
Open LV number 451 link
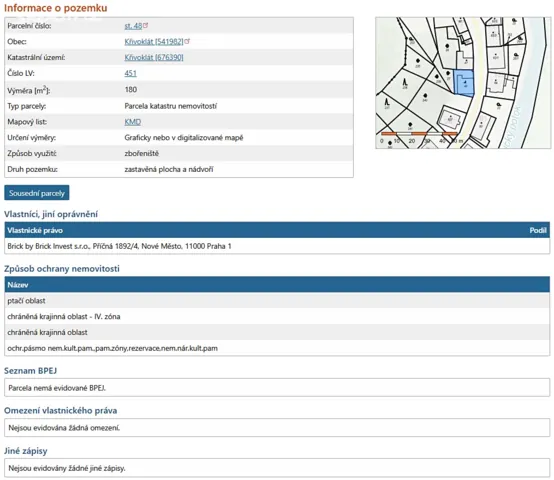130,73
